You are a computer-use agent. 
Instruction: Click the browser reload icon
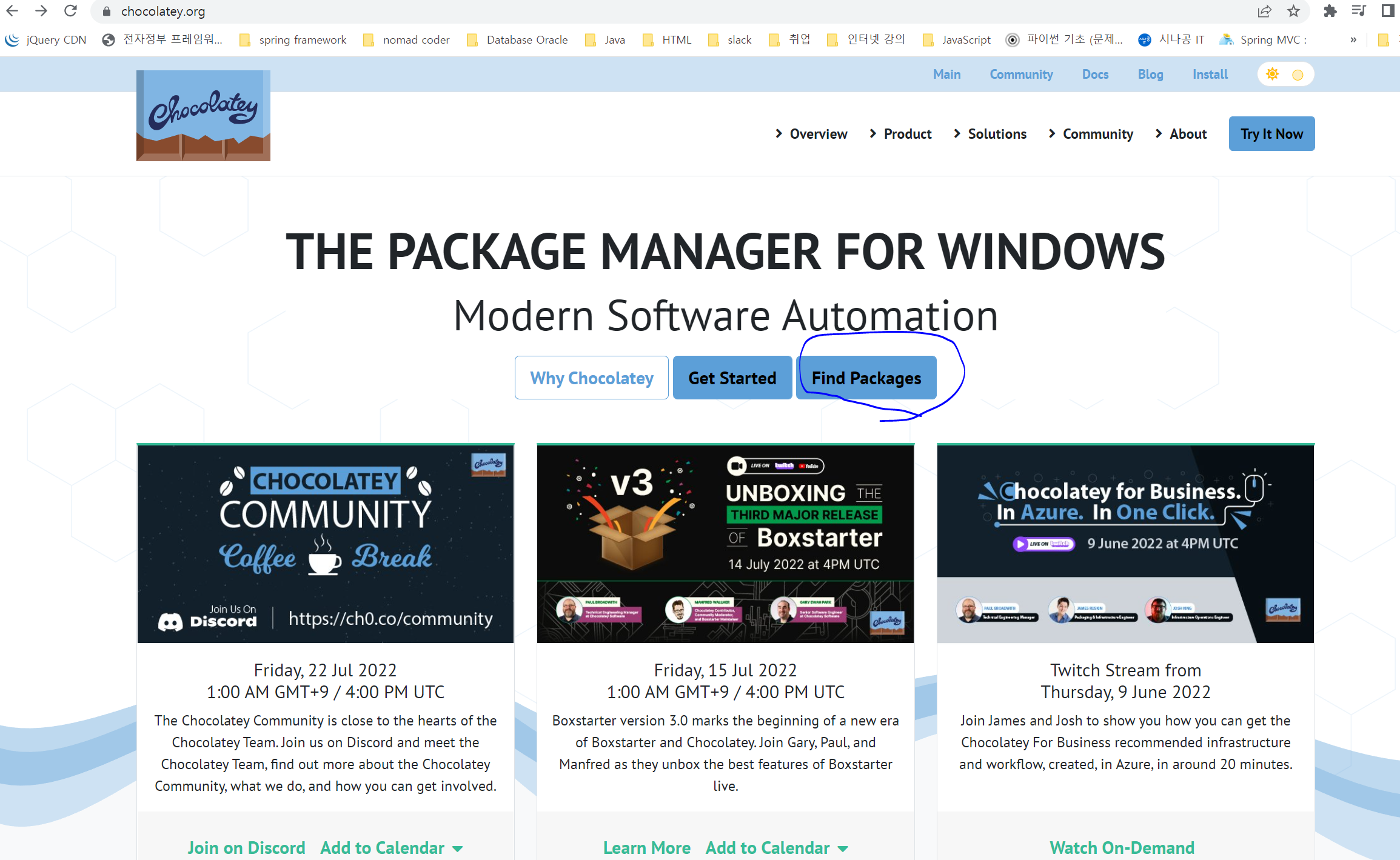70,11
